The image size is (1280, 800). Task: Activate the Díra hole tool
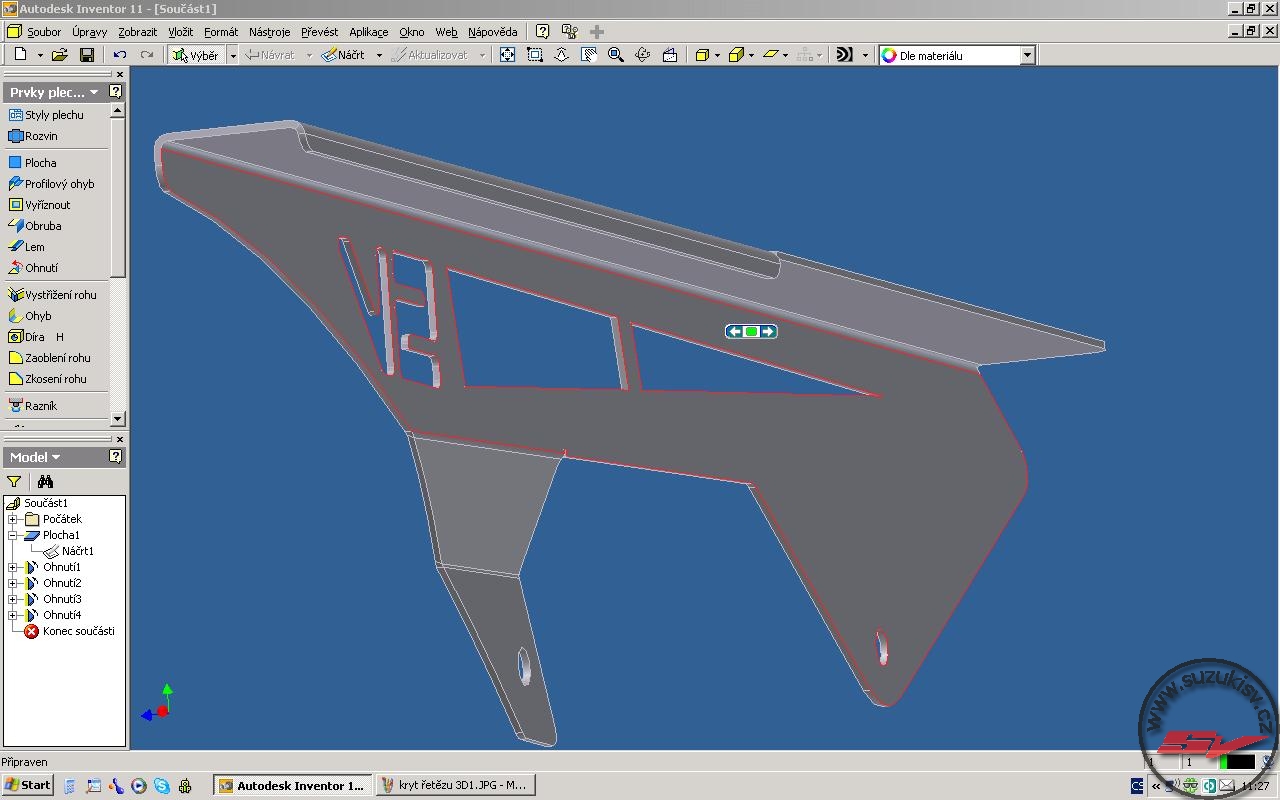pos(34,337)
